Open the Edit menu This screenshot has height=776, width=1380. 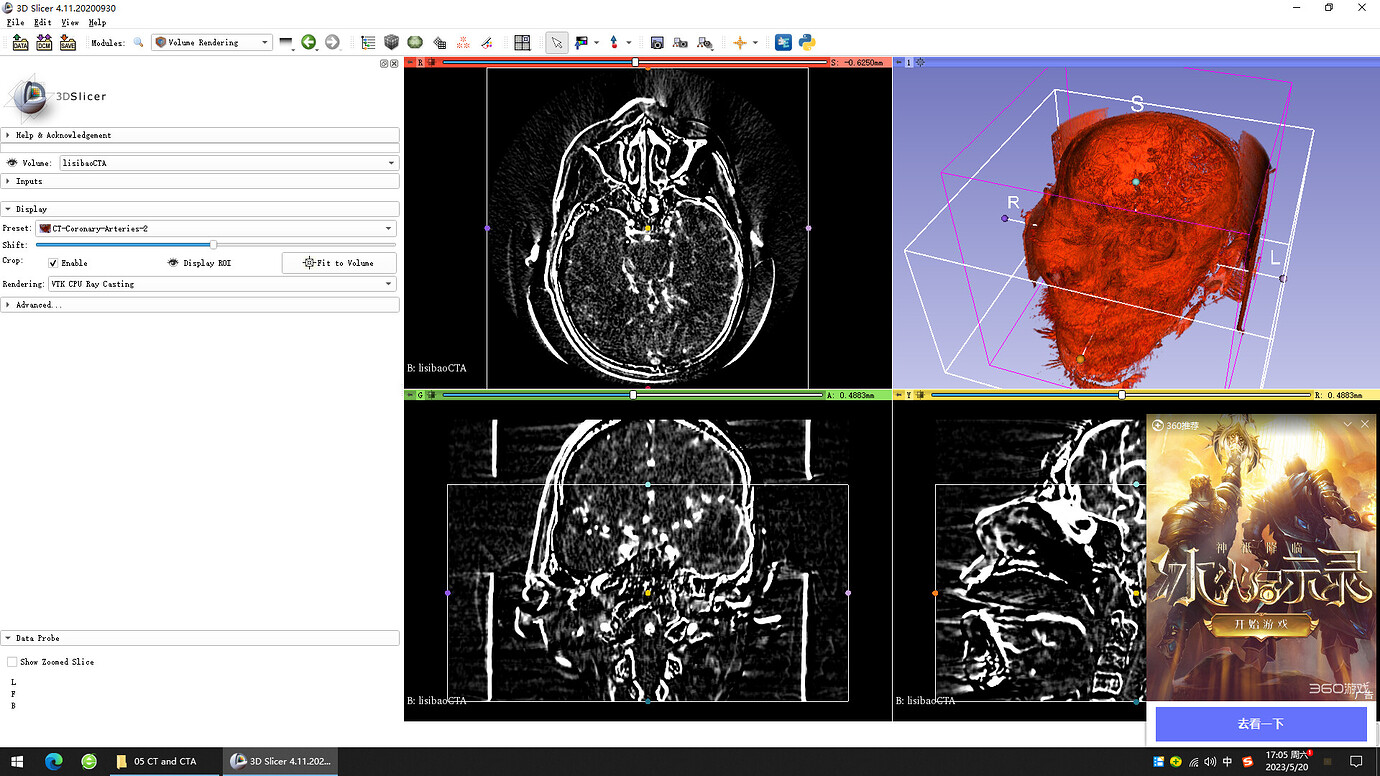(42, 22)
